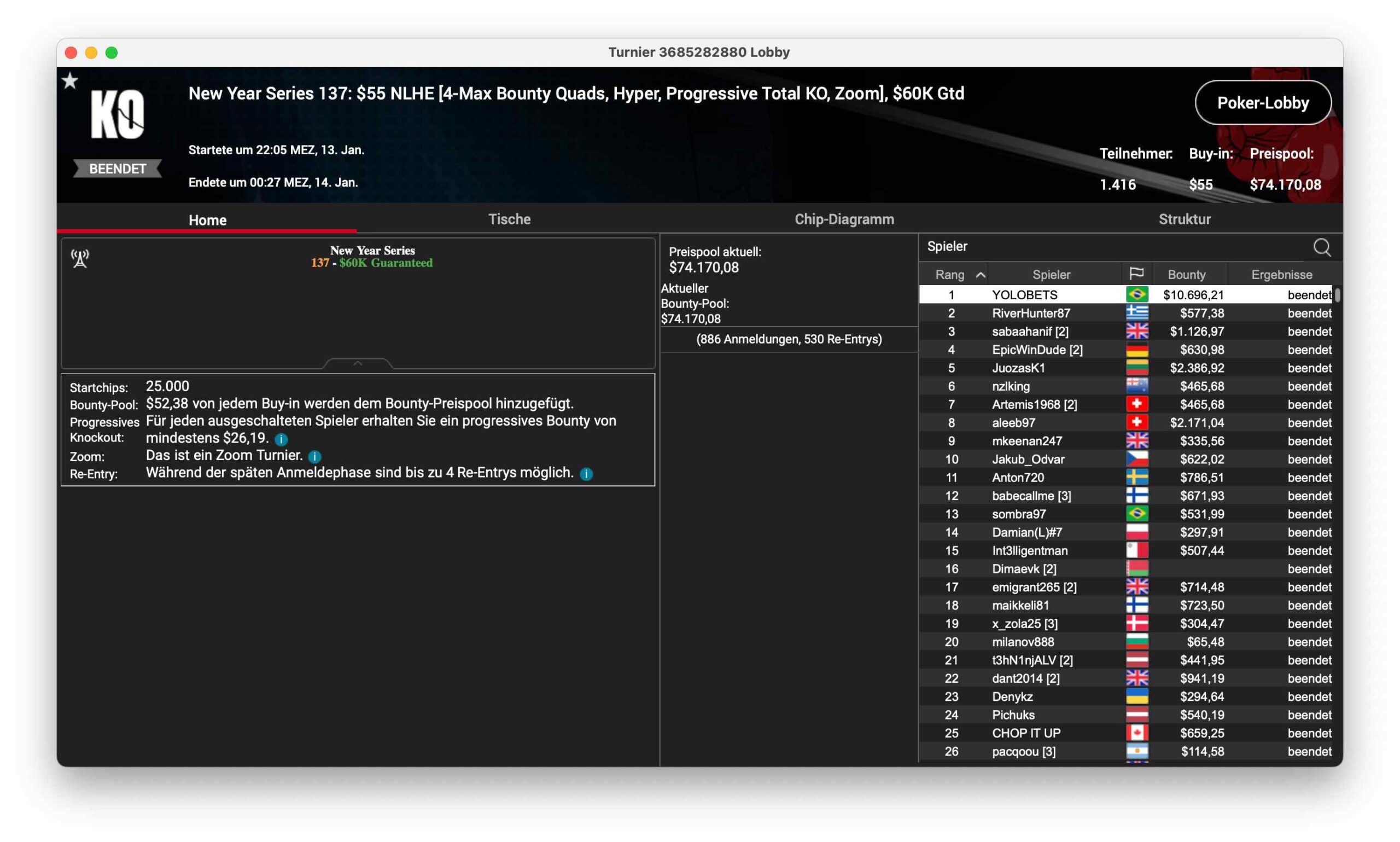Screen dimensions: 1400x842
Task: Switch to the Tische tab
Action: [x=509, y=219]
